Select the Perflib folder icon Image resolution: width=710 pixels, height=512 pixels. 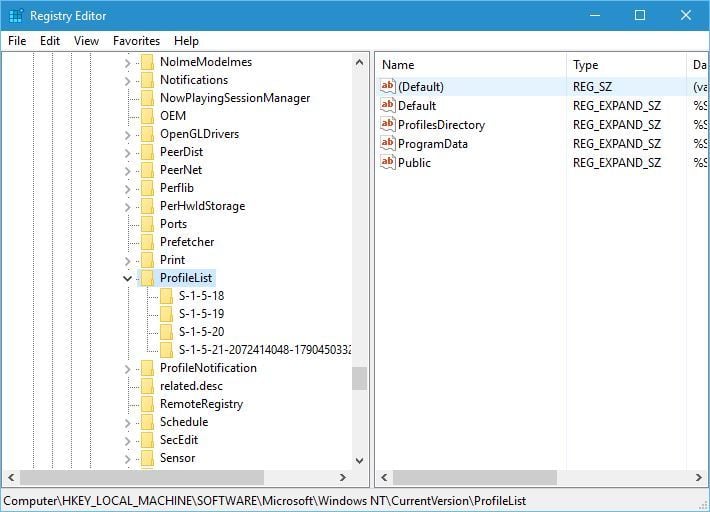point(147,188)
